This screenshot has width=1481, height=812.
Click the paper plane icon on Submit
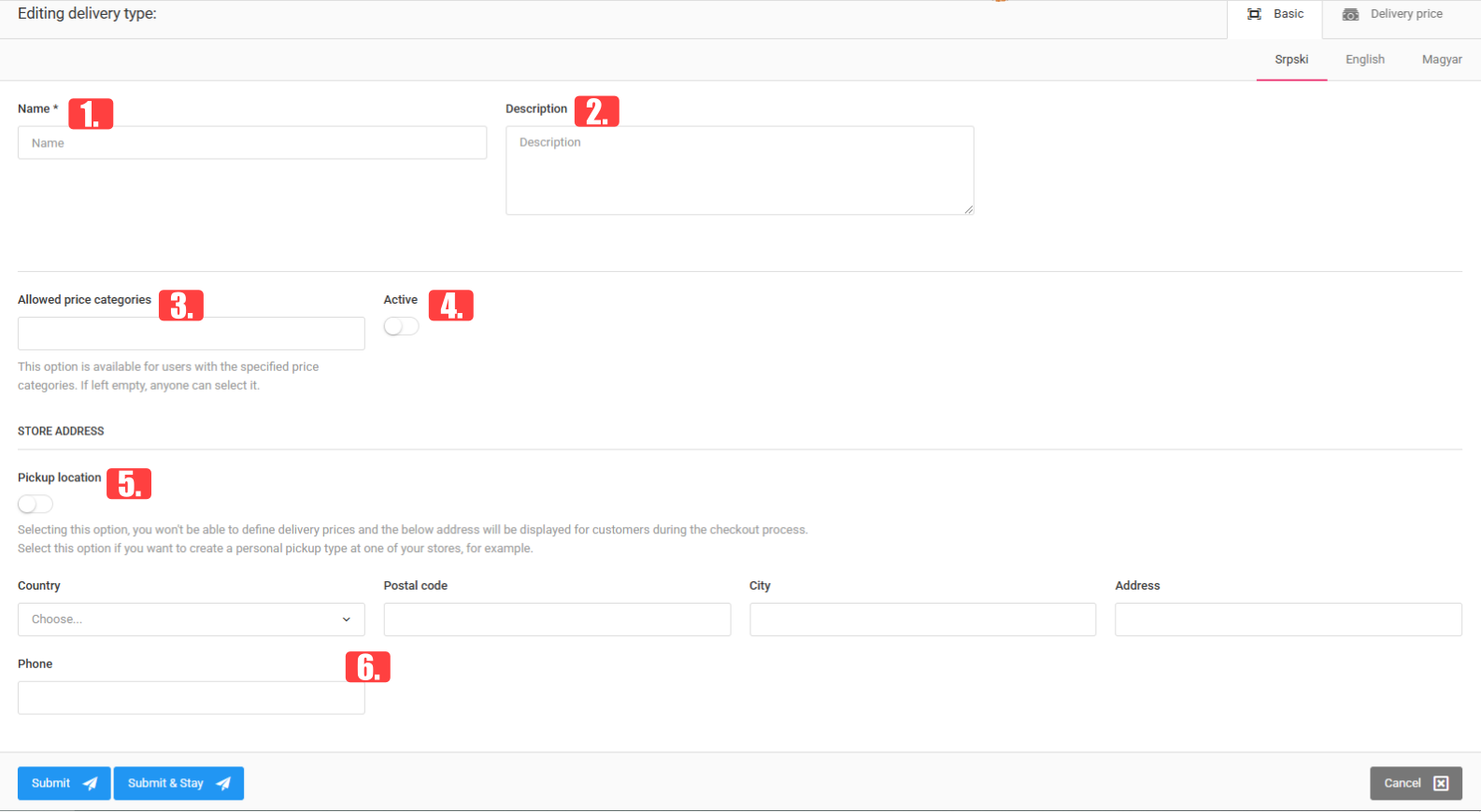point(91,784)
